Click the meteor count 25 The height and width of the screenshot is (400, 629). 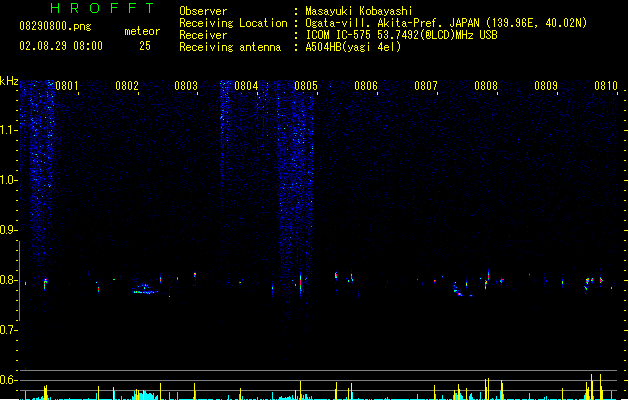point(145,46)
